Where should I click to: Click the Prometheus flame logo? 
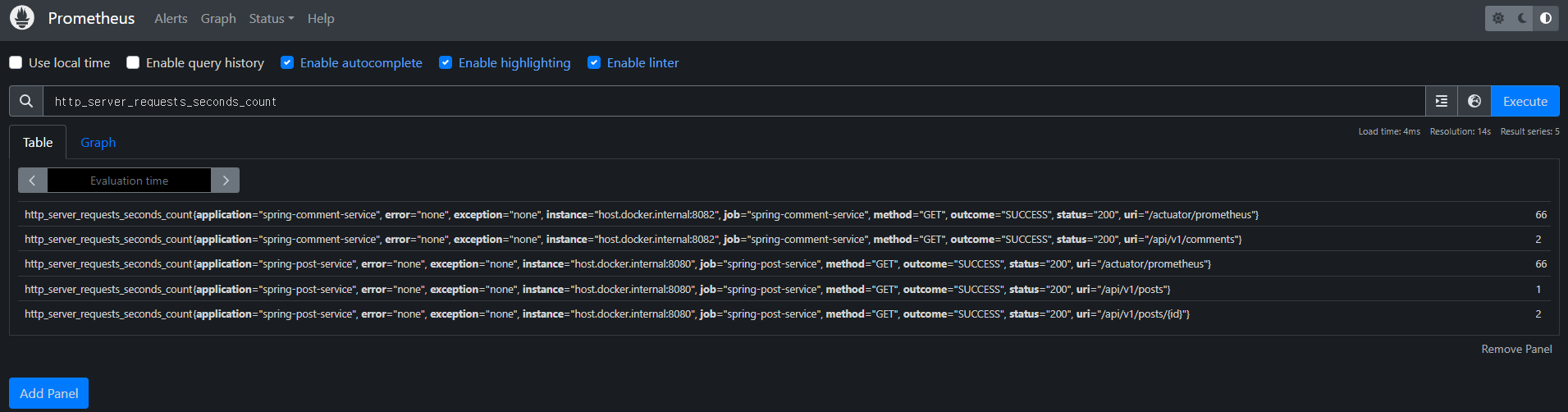coord(22,17)
